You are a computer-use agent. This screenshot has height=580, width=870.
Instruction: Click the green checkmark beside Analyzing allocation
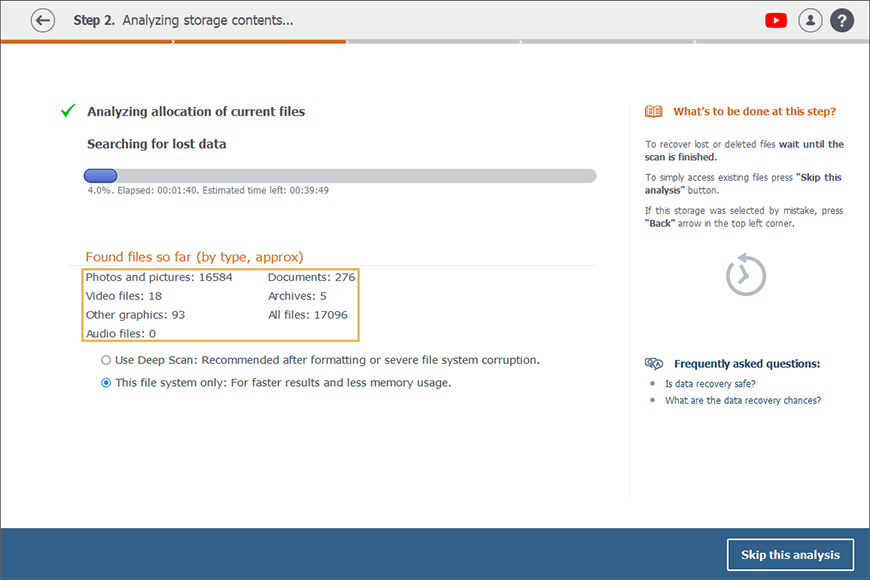(x=68, y=111)
